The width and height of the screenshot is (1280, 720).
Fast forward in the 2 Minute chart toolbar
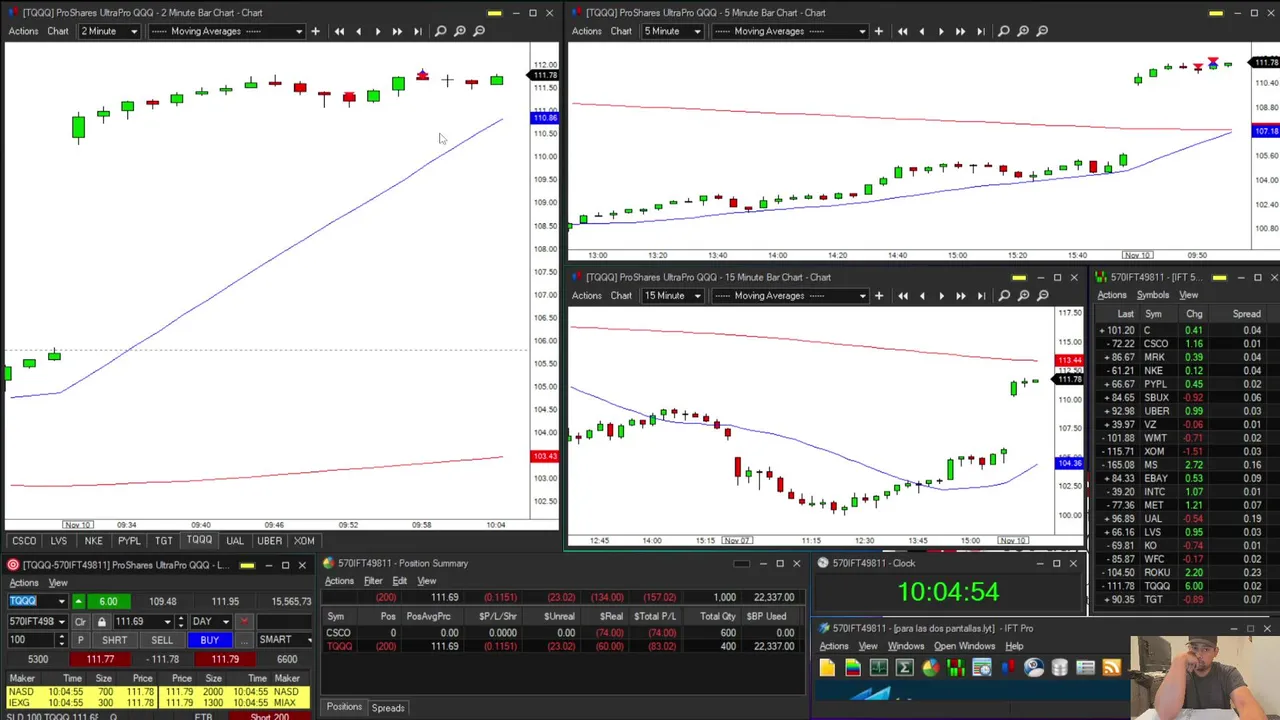pos(397,31)
